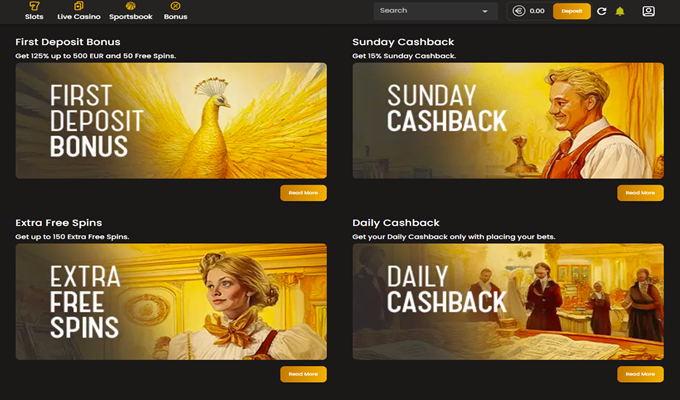
Task: Open the Sunday Cashback banner image
Action: tap(508, 121)
